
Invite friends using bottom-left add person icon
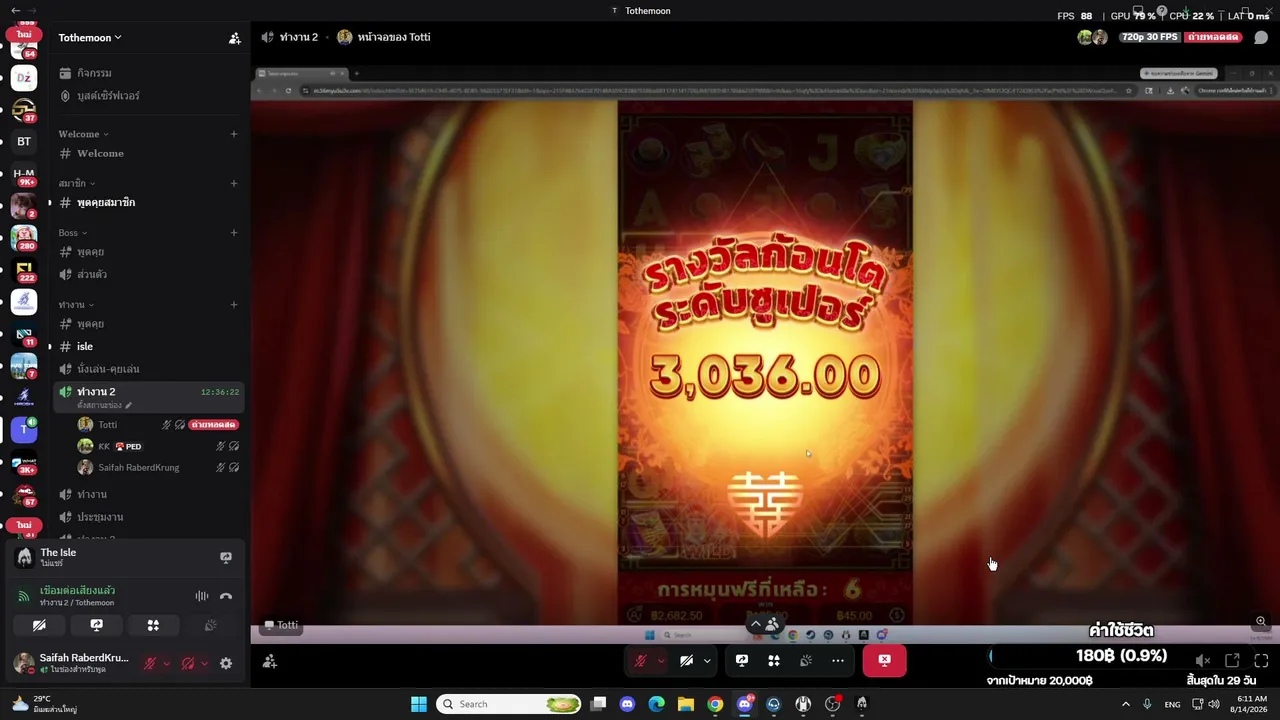[x=270, y=661]
